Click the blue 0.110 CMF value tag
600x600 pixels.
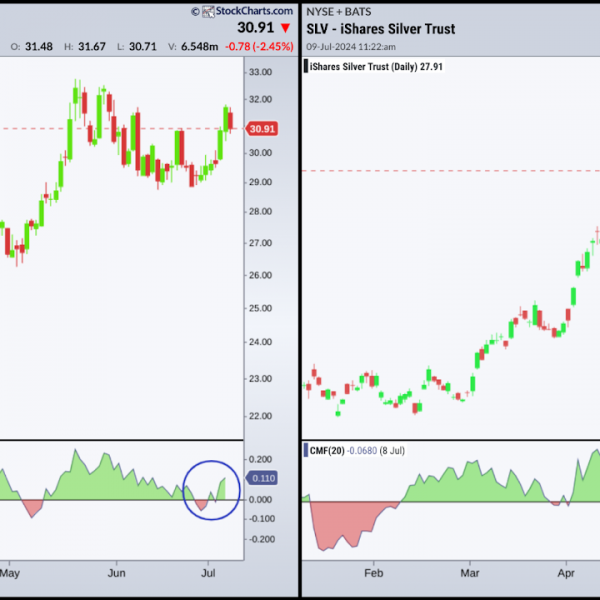click(x=261, y=478)
